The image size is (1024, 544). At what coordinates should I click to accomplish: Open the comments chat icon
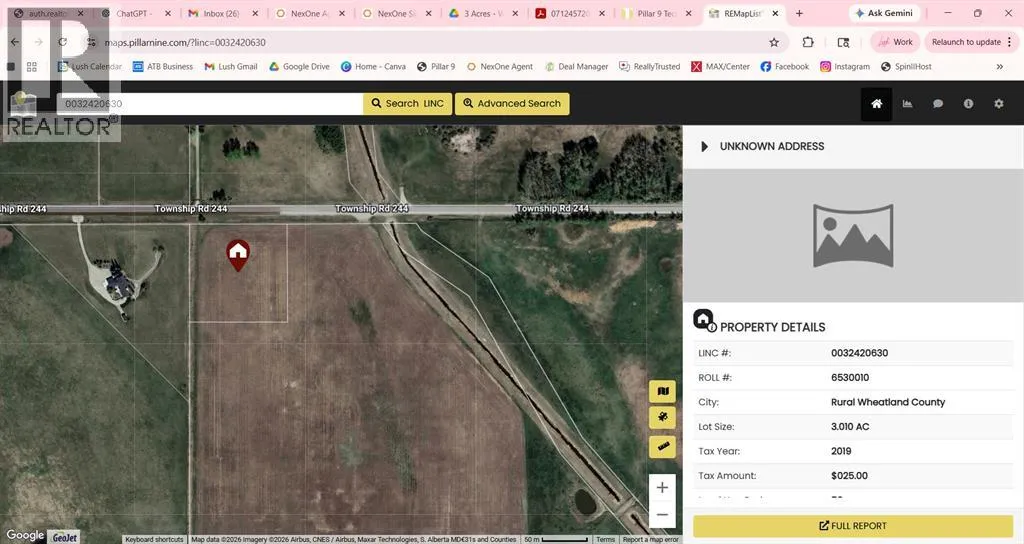pyautogui.click(x=938, y=104)
